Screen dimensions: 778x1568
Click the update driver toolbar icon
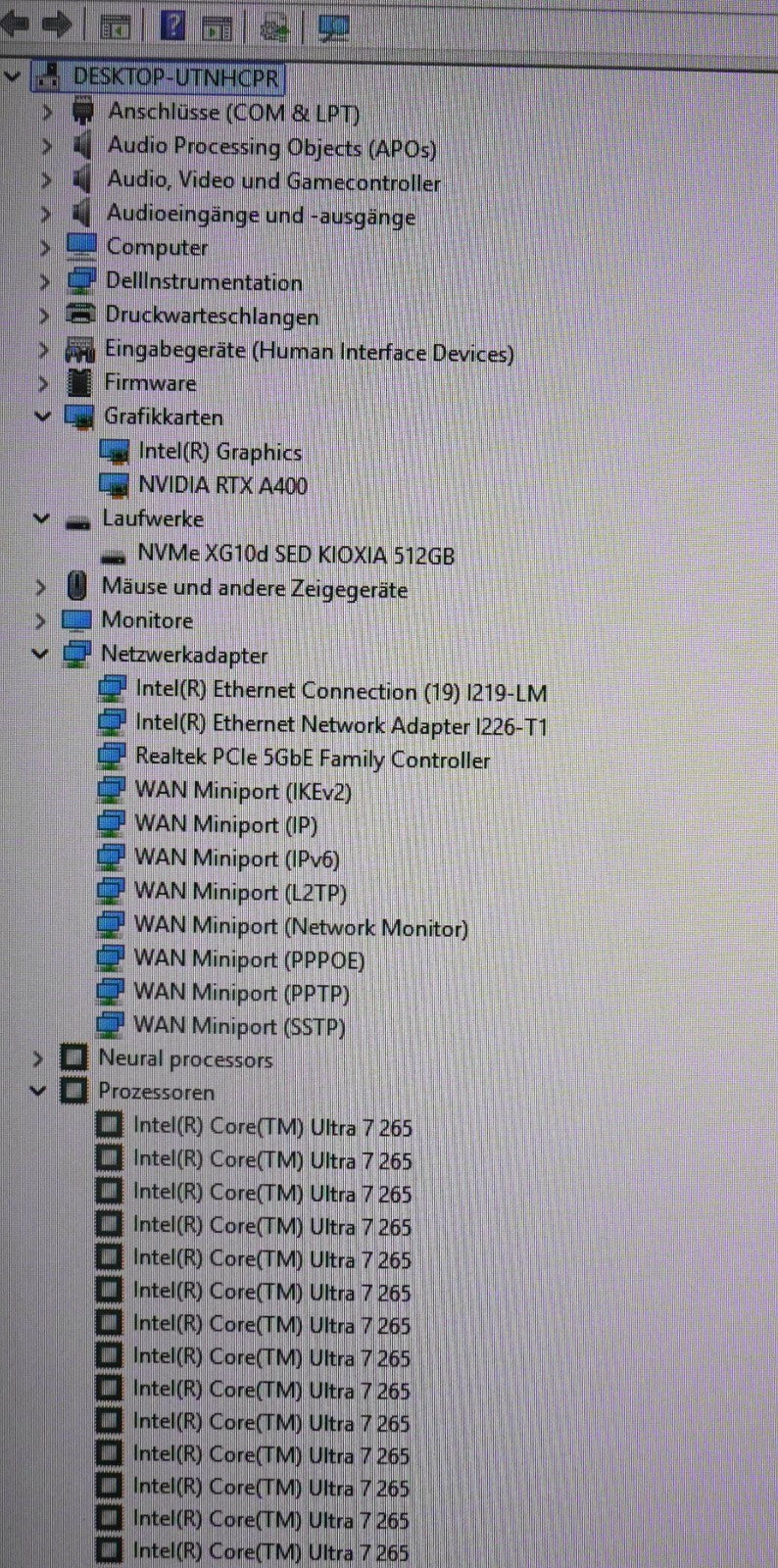click(275, 28)
